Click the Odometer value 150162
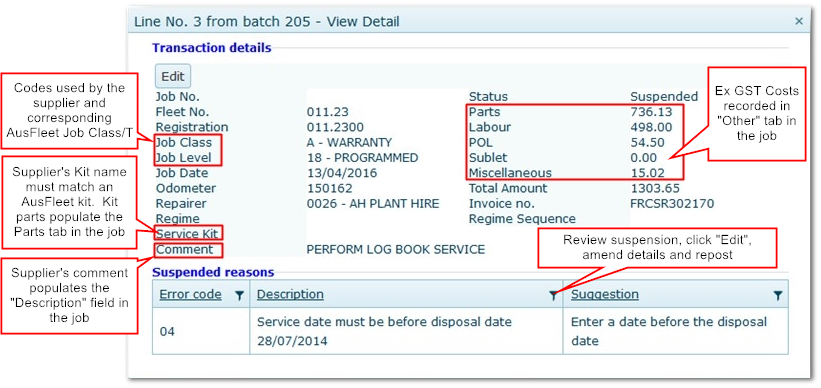The image size is (821, 388). 329,188
